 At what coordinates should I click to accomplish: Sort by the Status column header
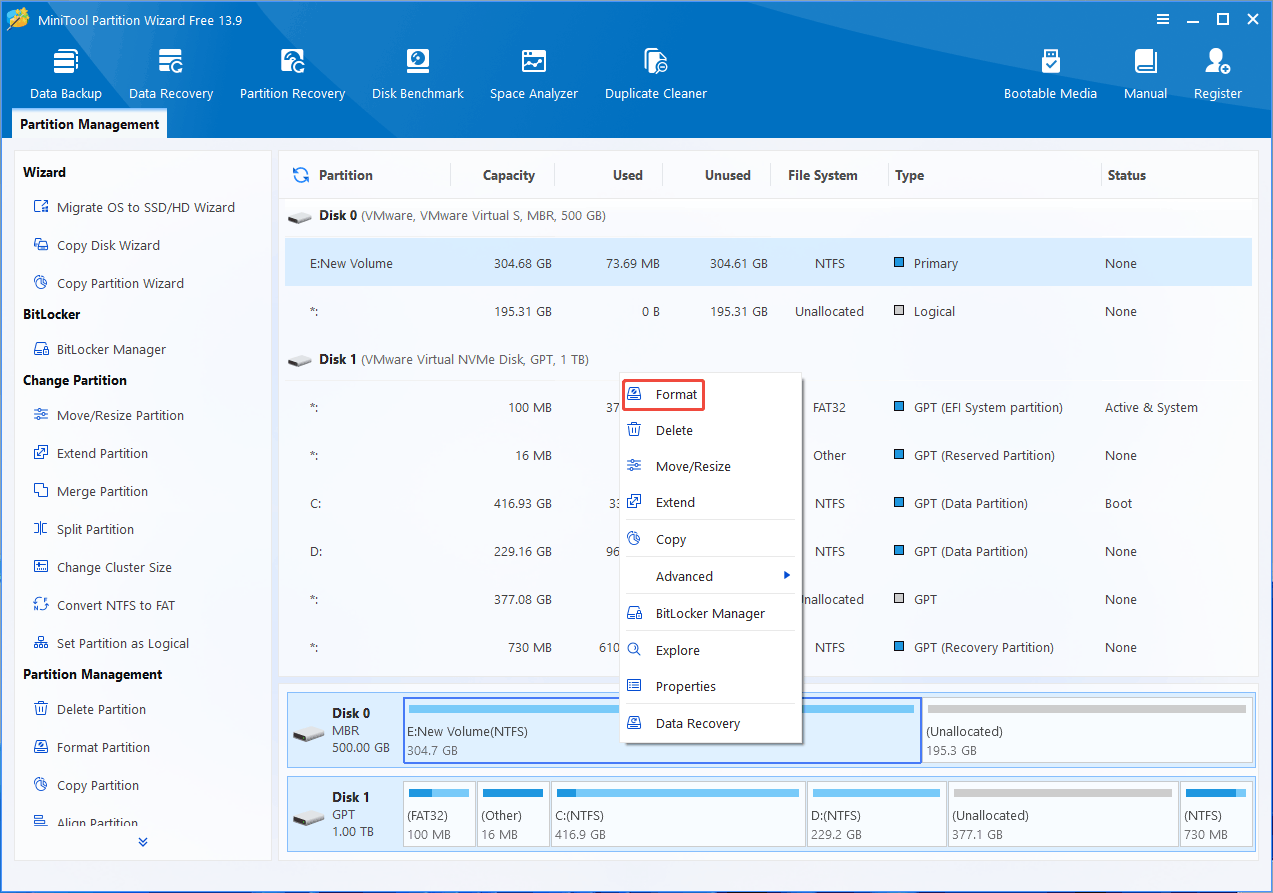pyautogui.click(x=1127, y=175)
